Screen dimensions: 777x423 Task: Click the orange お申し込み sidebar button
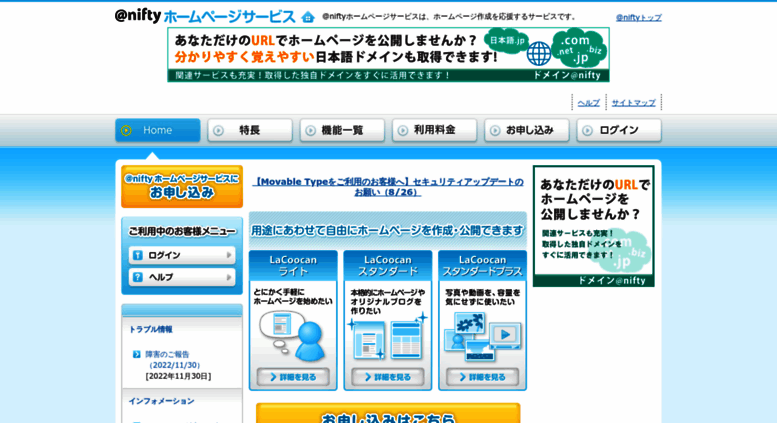tap(182, 187)
